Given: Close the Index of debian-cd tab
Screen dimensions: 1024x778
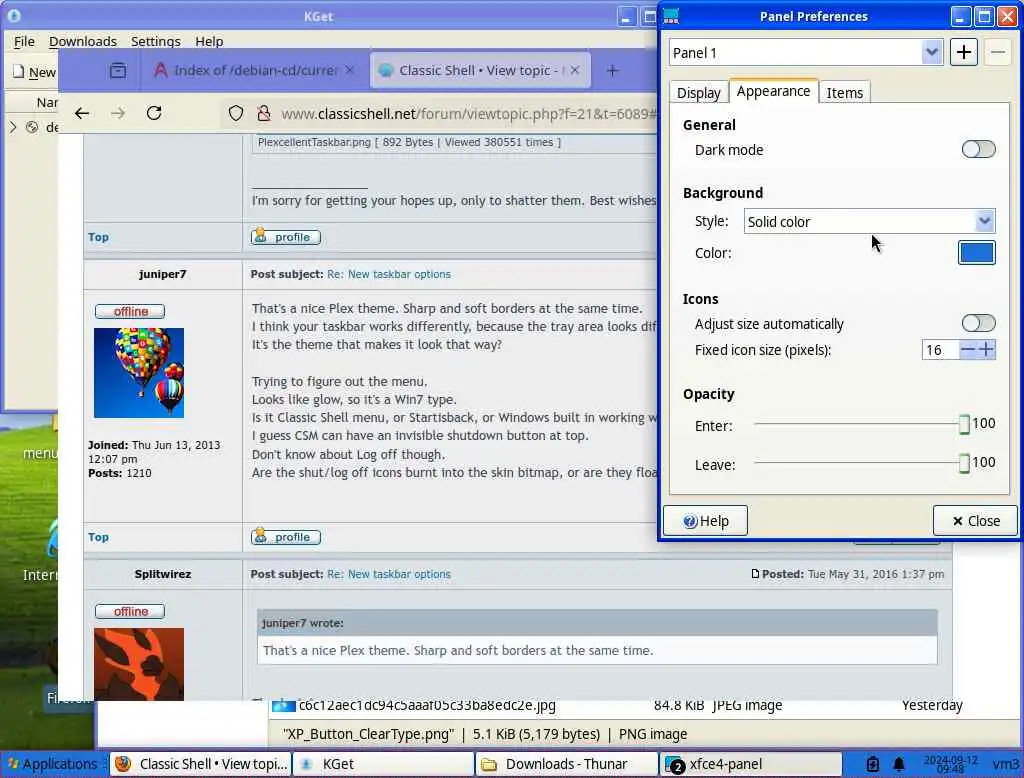Looking at the screenshot, I should (350, 69).
